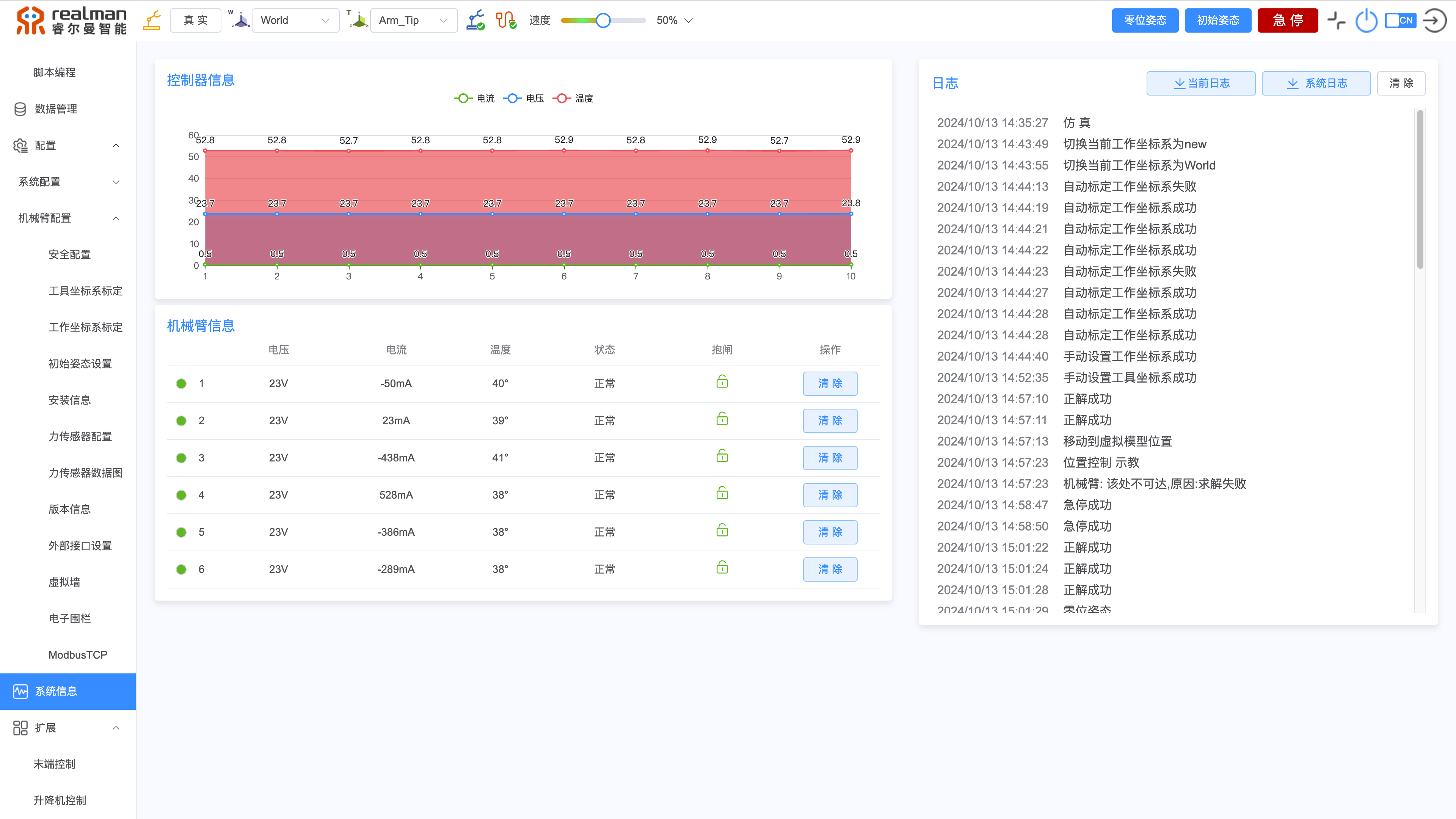Viewport: 1456px width, 819px height.
Task: Click the tool coordinate frame icon
Action: [358, 20]
